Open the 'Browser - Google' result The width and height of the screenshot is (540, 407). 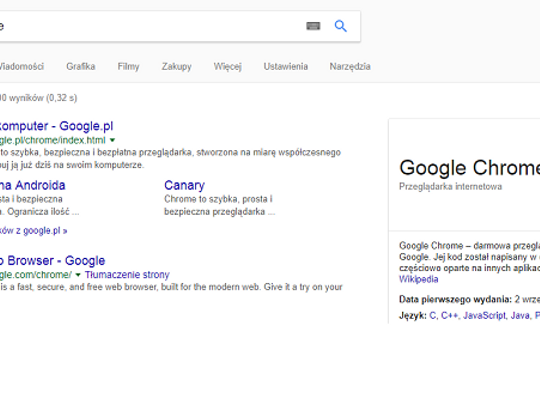(52, 261)
